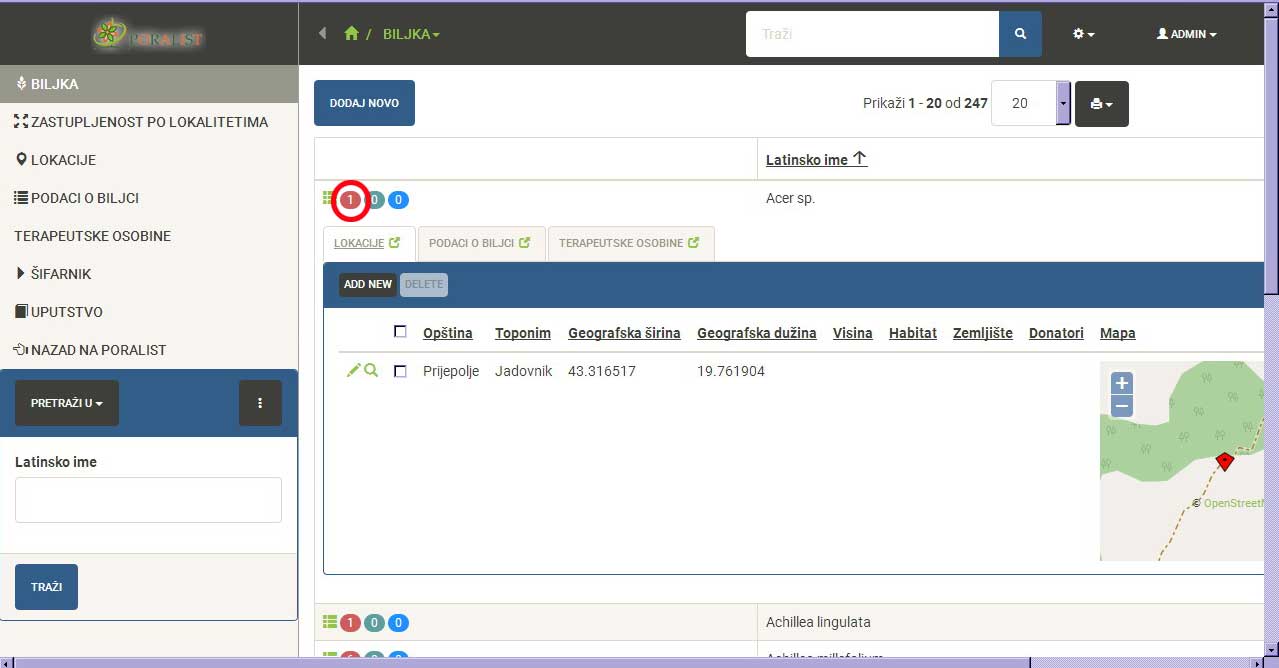Switch to Podaci o biljci tab

[x=480, y=243]
